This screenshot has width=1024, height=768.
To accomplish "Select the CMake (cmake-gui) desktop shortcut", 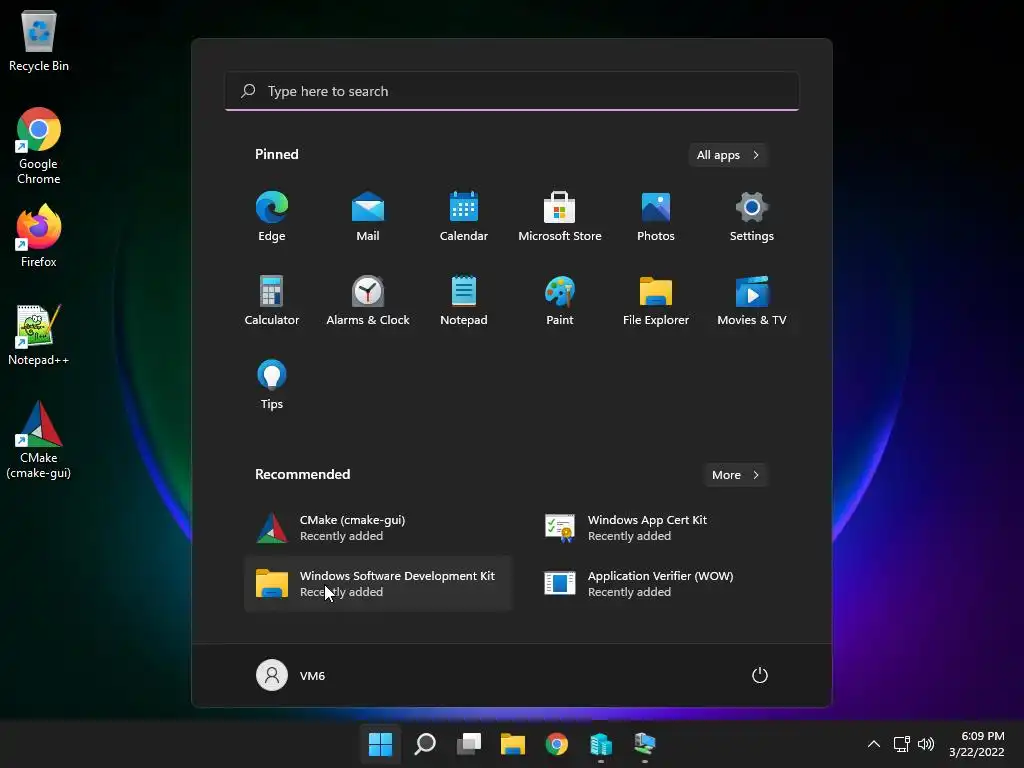I will pos(39,440).
